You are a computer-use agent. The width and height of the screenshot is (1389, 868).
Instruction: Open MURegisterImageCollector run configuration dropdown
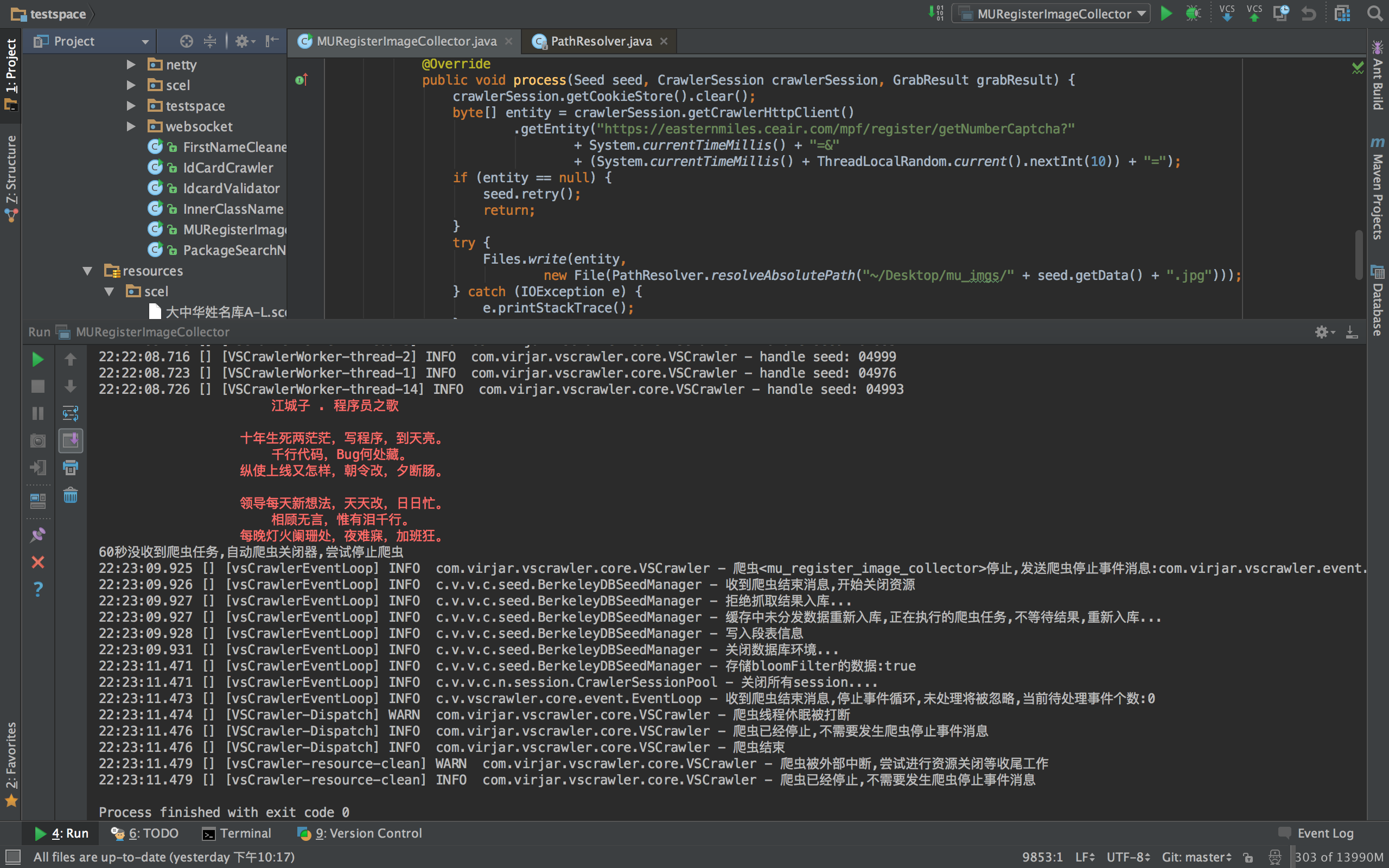pos(1051,13)
